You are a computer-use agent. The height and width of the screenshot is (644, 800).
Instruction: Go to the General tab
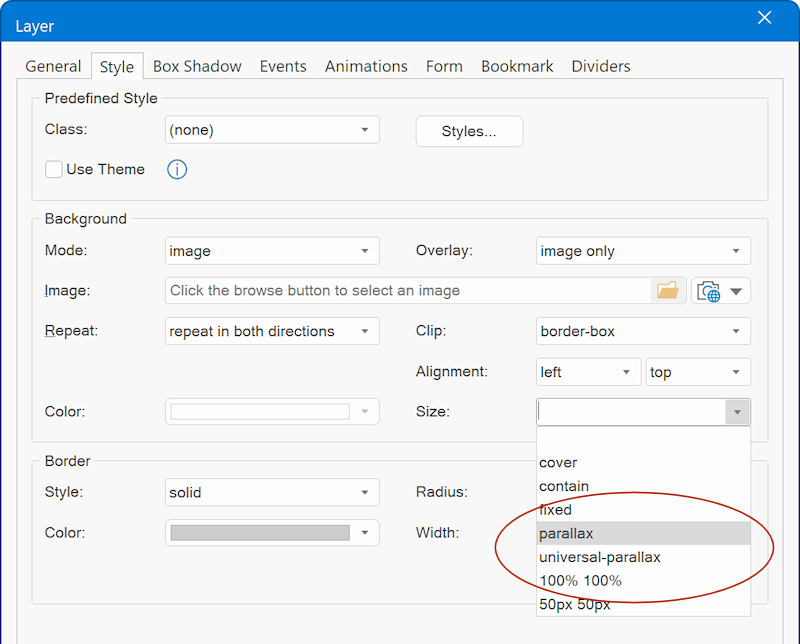pyautogui.click(x=53, y=67)
